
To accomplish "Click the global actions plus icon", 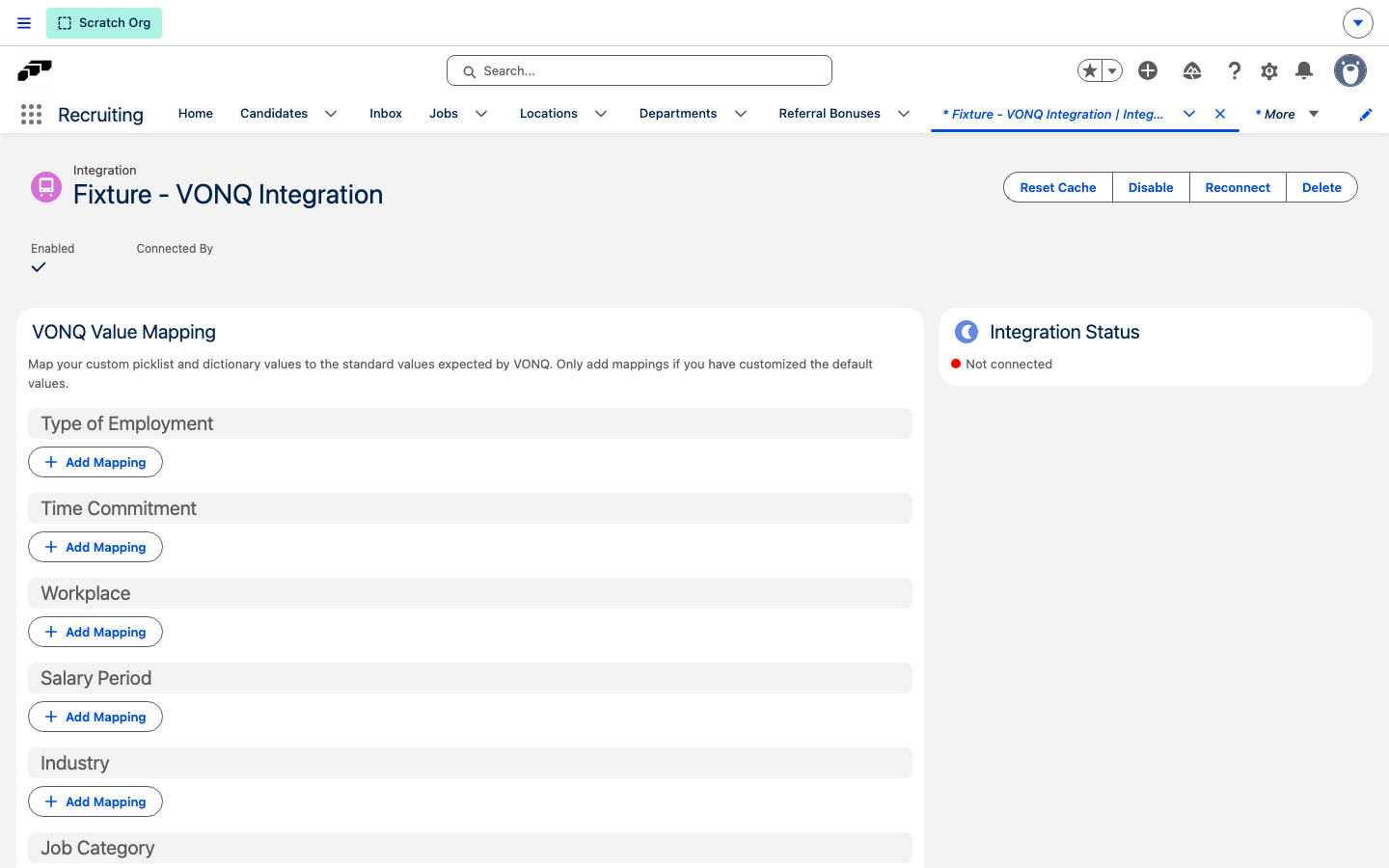I will click(1148, 70).
